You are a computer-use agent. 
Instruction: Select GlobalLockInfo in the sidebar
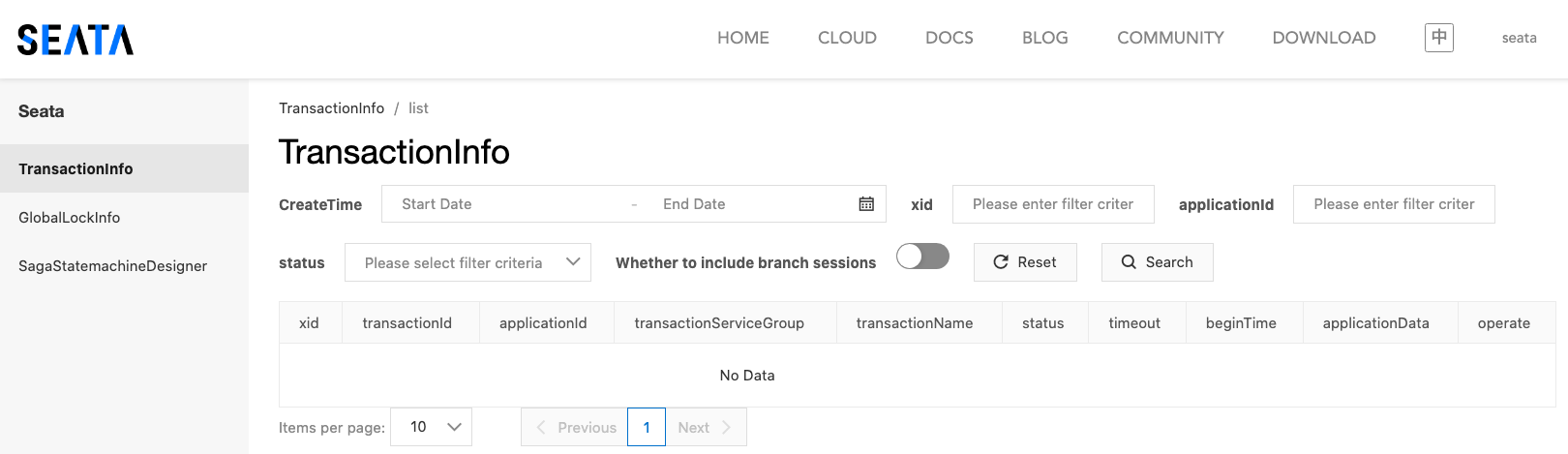click(124, 217)
